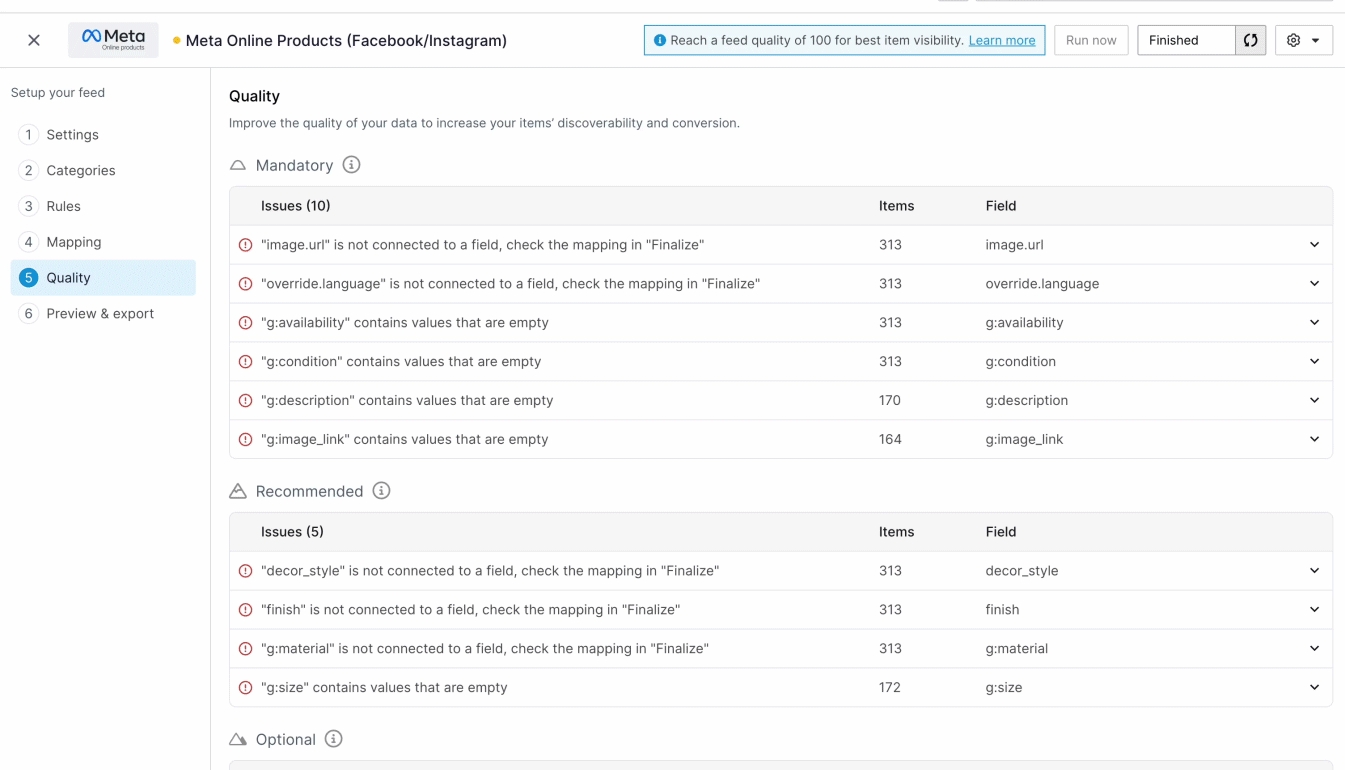Click the refresh icon beside Finished status
The image size is (1345, 770).
click(x=1250, y=40)
